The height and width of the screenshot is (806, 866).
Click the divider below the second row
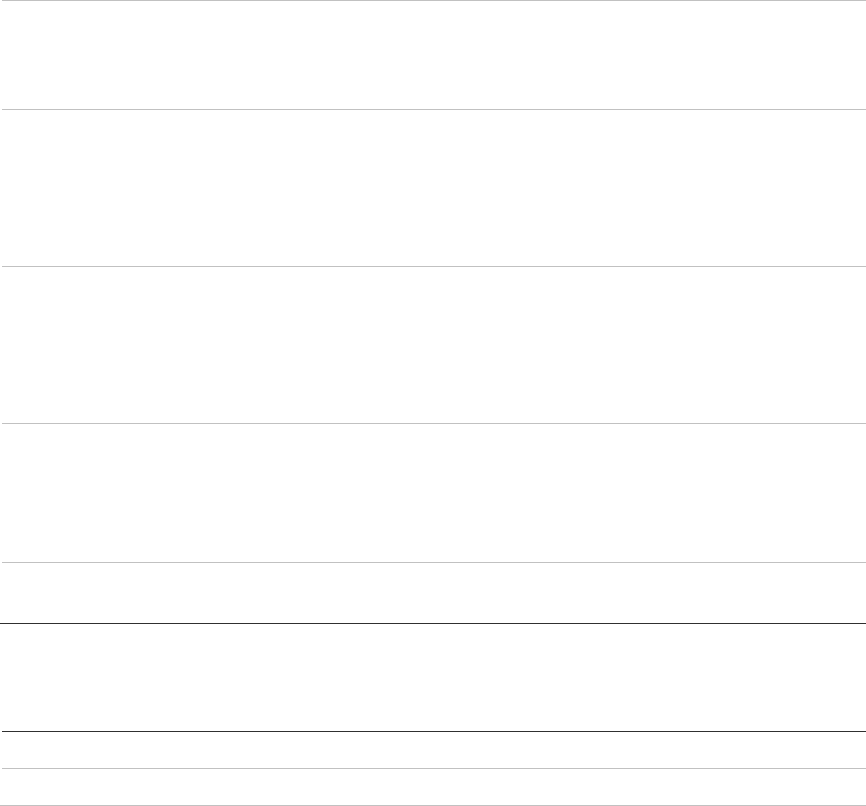433,266
